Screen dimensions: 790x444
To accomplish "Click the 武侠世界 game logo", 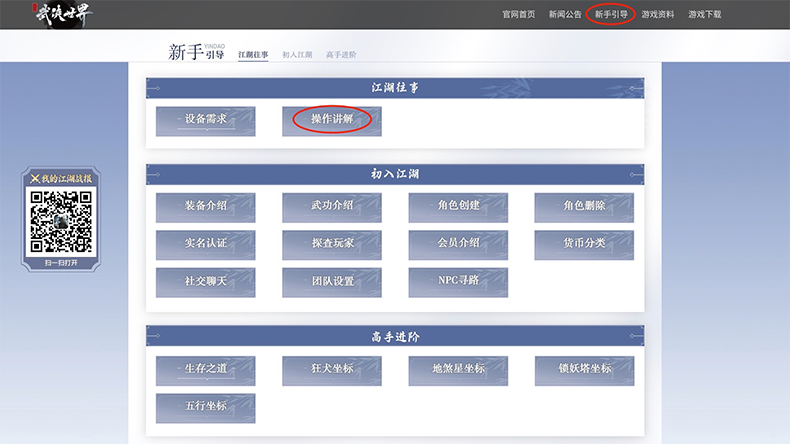I will click(x=61, y=15).
